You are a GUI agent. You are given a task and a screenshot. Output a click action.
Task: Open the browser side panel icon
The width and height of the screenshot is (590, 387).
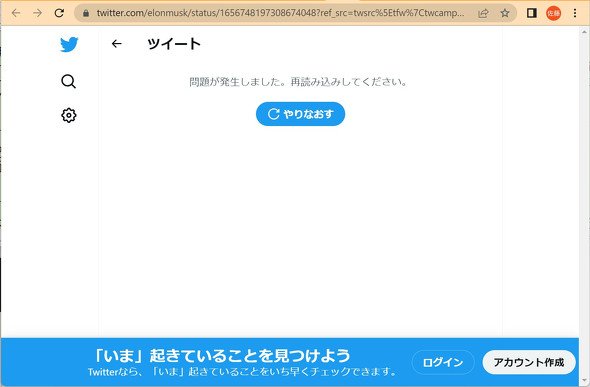(x=531, y=13)
